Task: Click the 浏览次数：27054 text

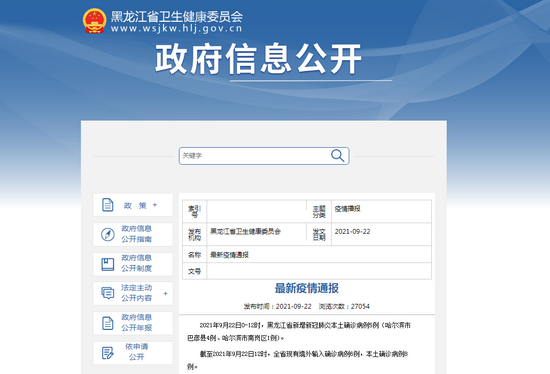Action: 344,306
